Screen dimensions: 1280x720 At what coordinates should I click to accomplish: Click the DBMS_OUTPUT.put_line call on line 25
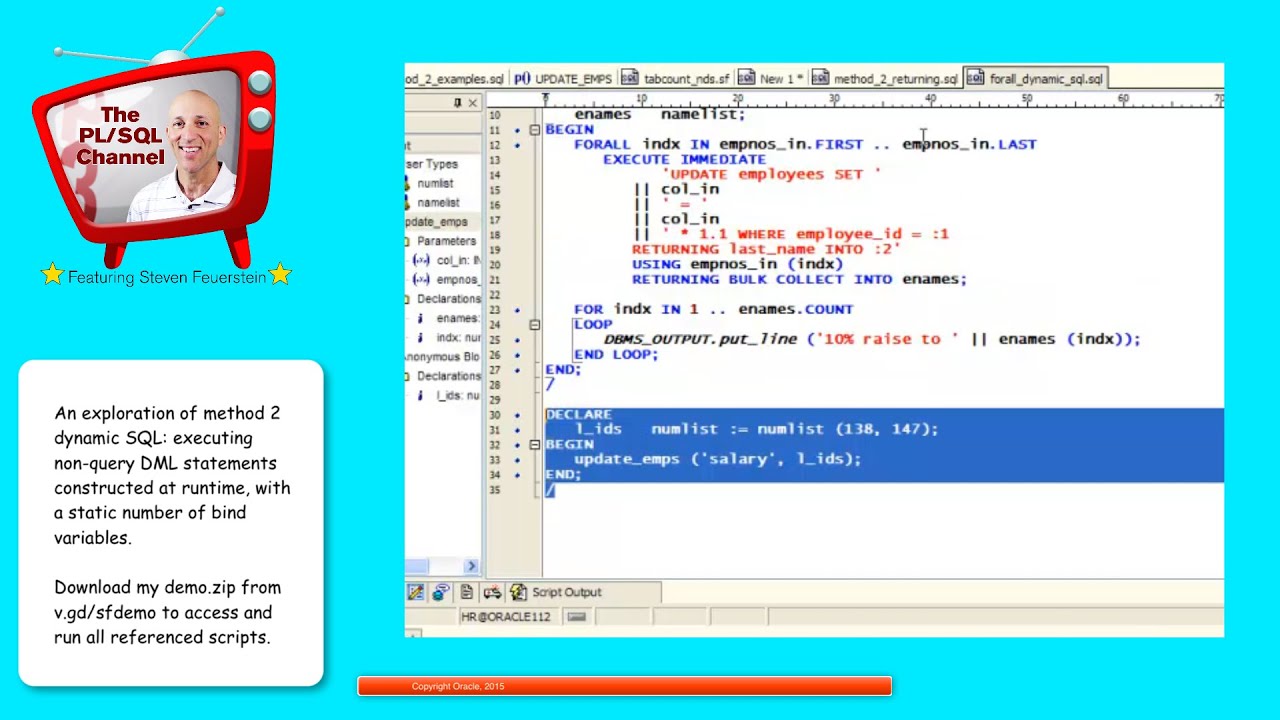coord(703,339)
